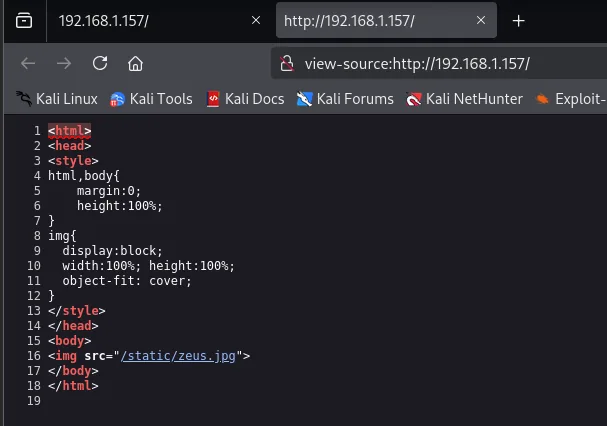Click the height:100%; line 6 text
607x426 pixels.
tap(120, 206)
